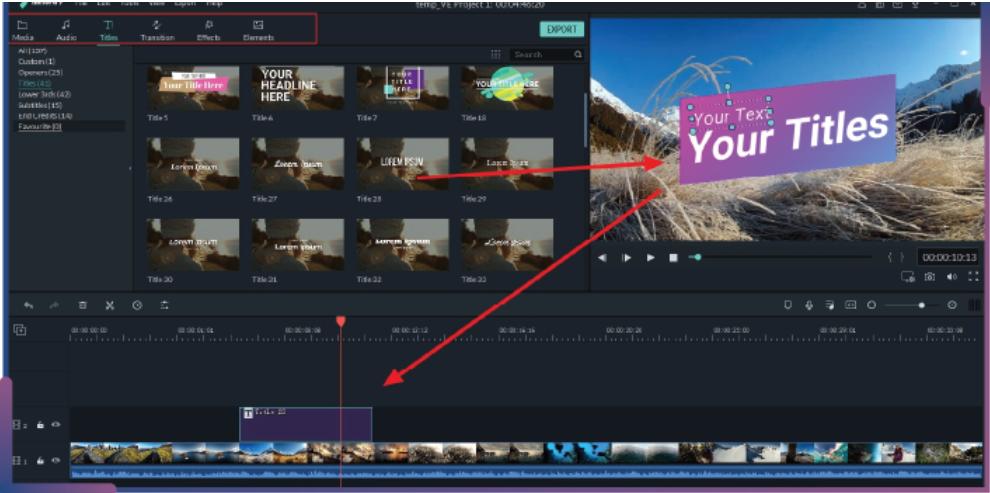The height and width of the screenshot is (493, 990).
Task: Select the Custom category
Action: tap(37, 61)
